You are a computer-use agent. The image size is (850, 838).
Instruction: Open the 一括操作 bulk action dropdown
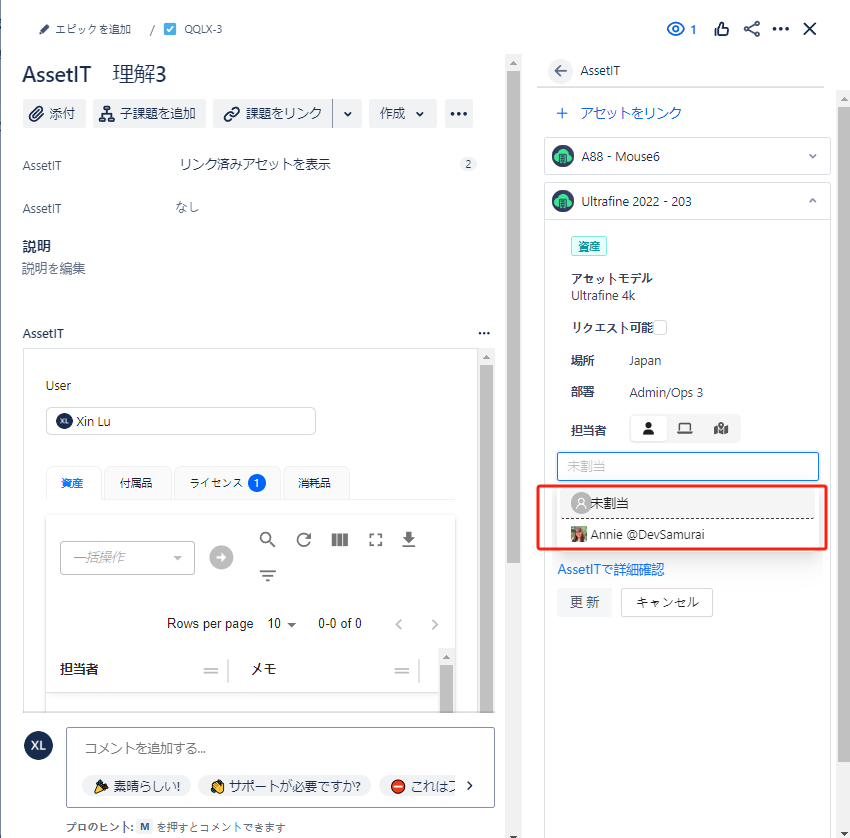[127, 558]
